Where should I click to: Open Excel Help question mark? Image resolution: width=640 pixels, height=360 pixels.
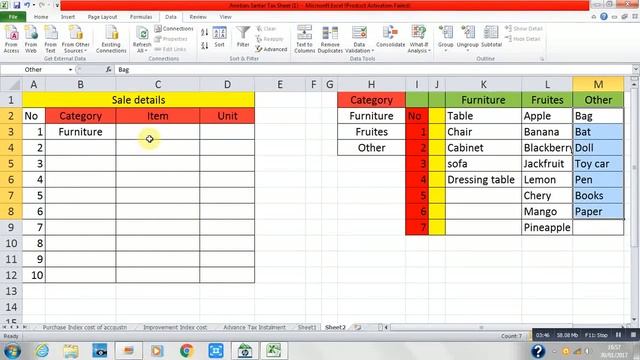pos(604,17)
